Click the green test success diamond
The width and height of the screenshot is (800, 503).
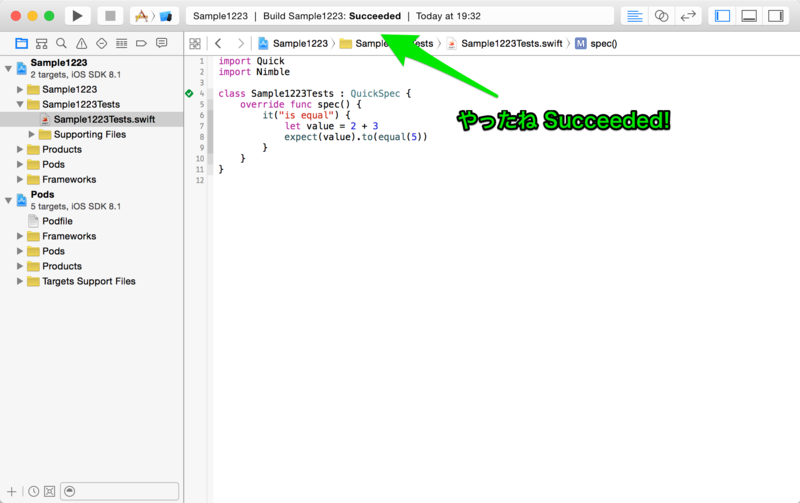click(x=189, y=93)
